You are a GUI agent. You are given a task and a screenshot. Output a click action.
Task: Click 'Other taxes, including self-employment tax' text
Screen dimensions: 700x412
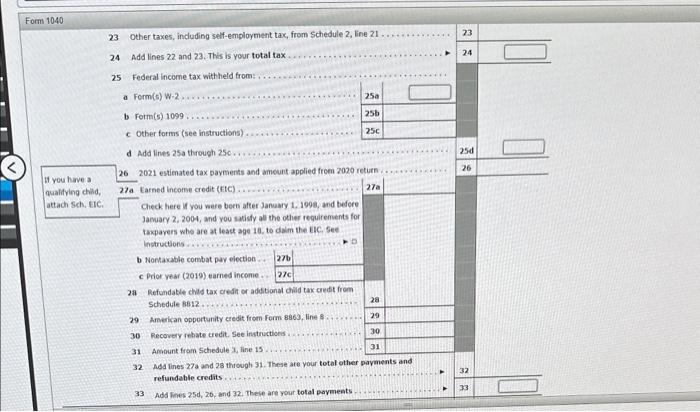pyautogui.click(x=254, y=35)
